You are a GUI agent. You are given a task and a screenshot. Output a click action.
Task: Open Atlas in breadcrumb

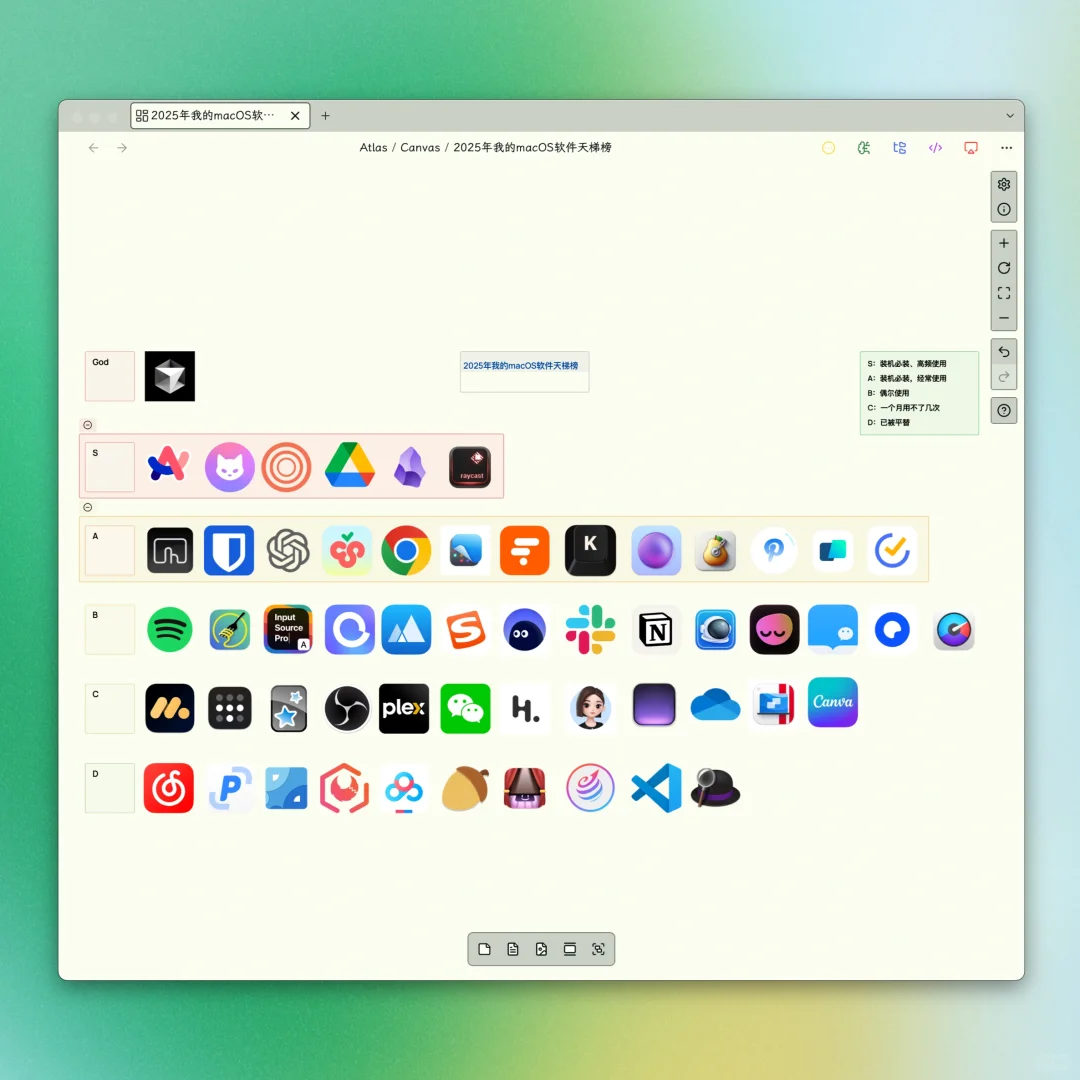373,147
